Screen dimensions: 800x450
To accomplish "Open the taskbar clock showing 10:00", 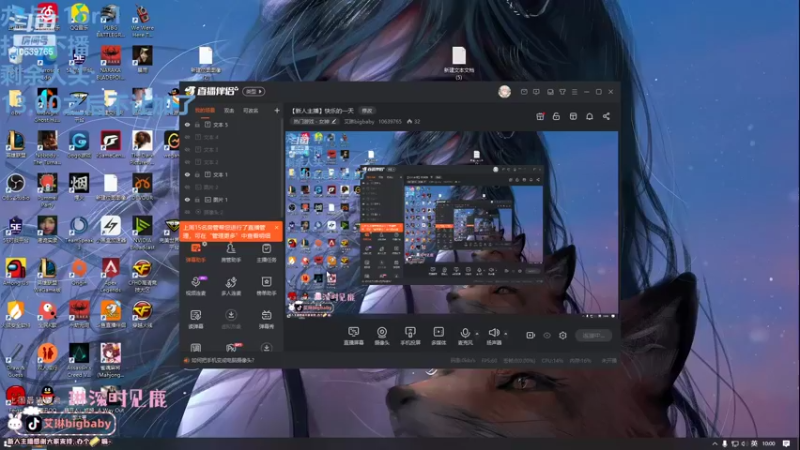I will coord(769,443).
